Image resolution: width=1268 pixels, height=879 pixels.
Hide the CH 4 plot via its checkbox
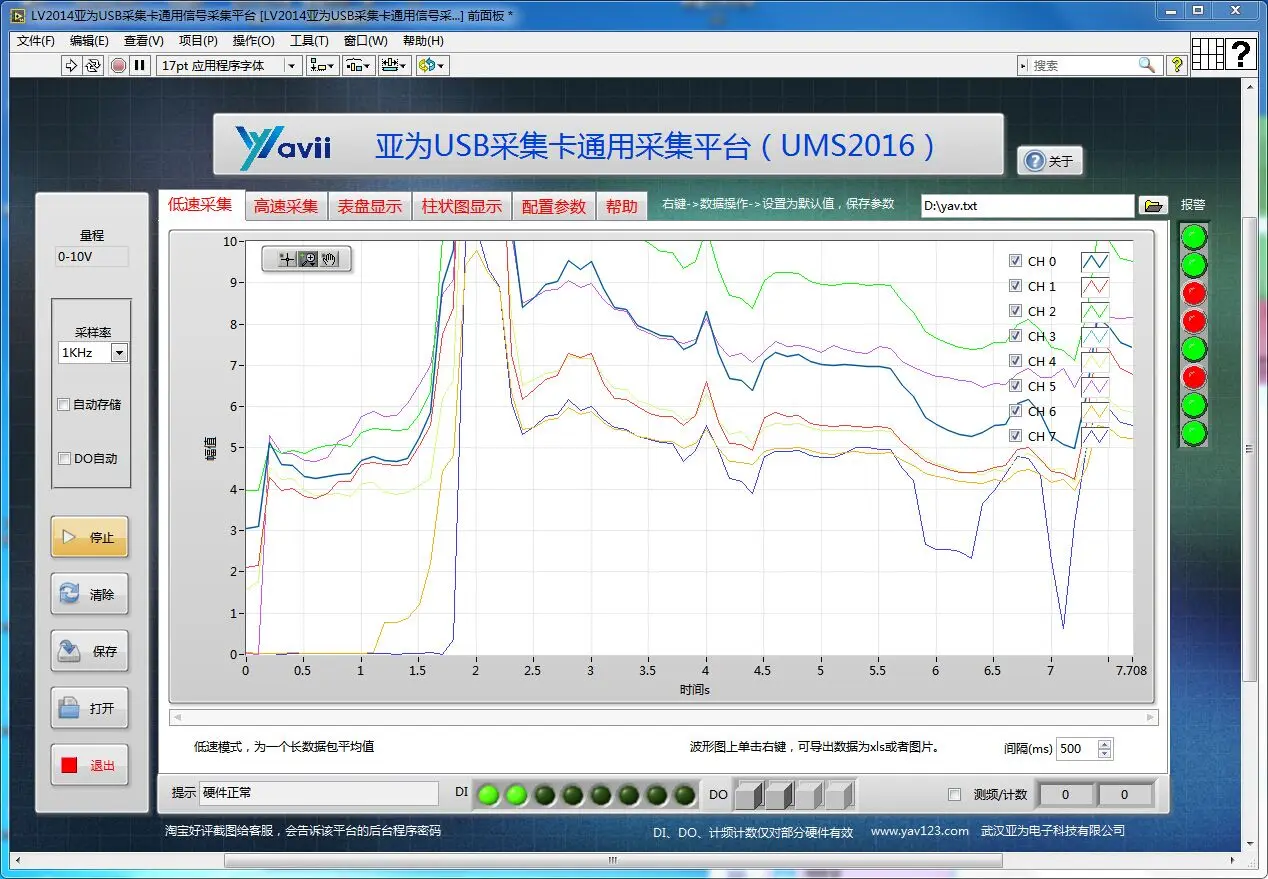(x=1015, y=361)
